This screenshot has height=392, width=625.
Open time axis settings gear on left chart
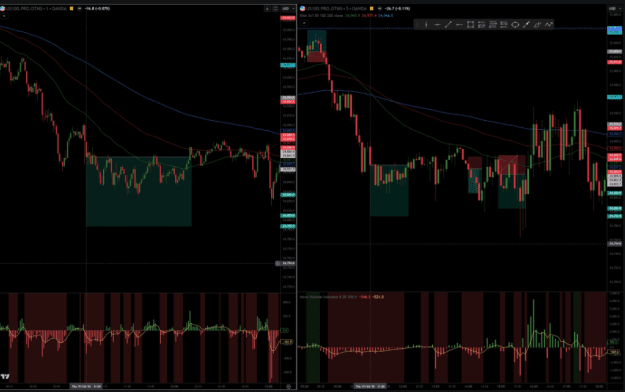[x=289, y=386]
